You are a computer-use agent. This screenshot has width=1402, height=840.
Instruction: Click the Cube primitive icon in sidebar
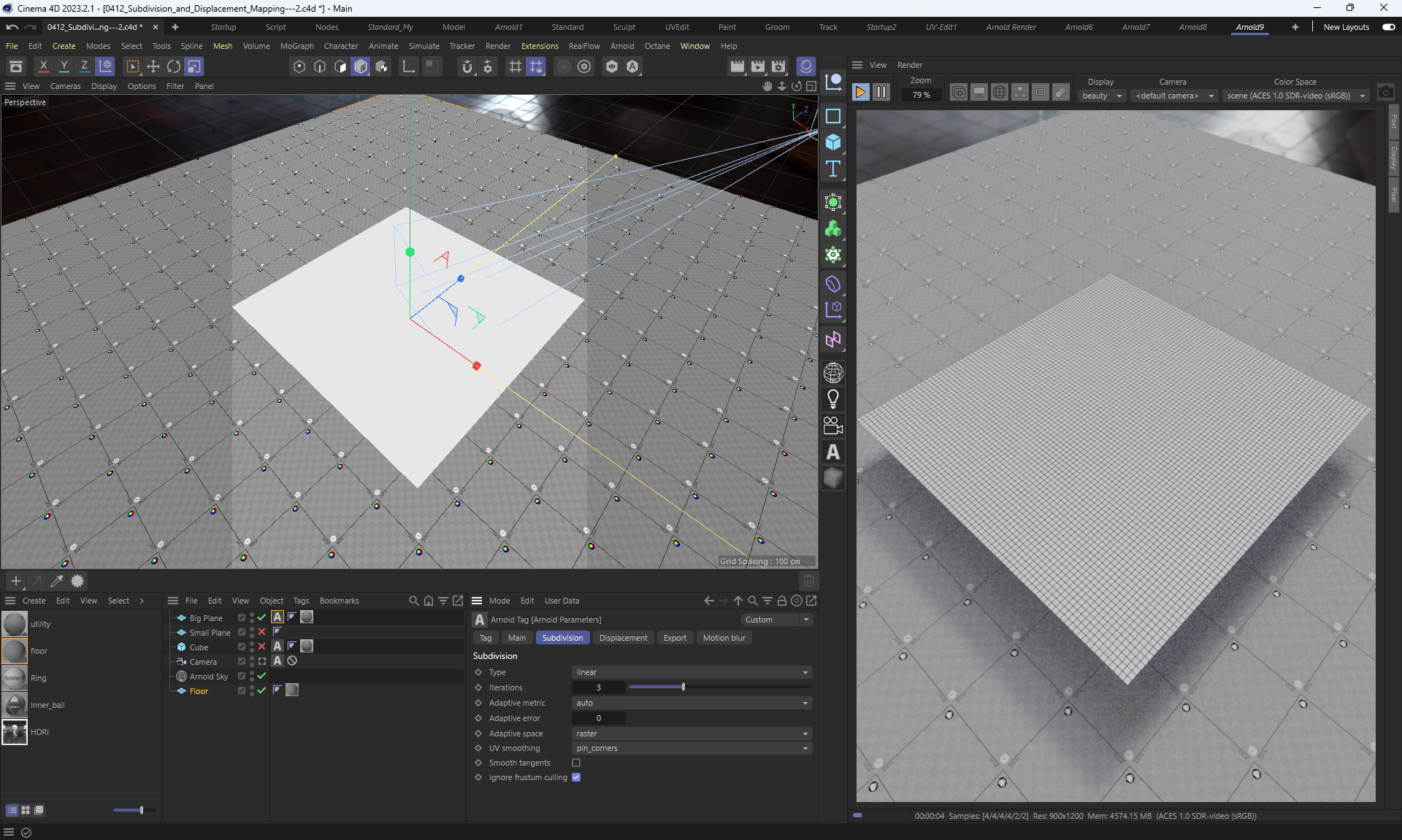point(833,142)
